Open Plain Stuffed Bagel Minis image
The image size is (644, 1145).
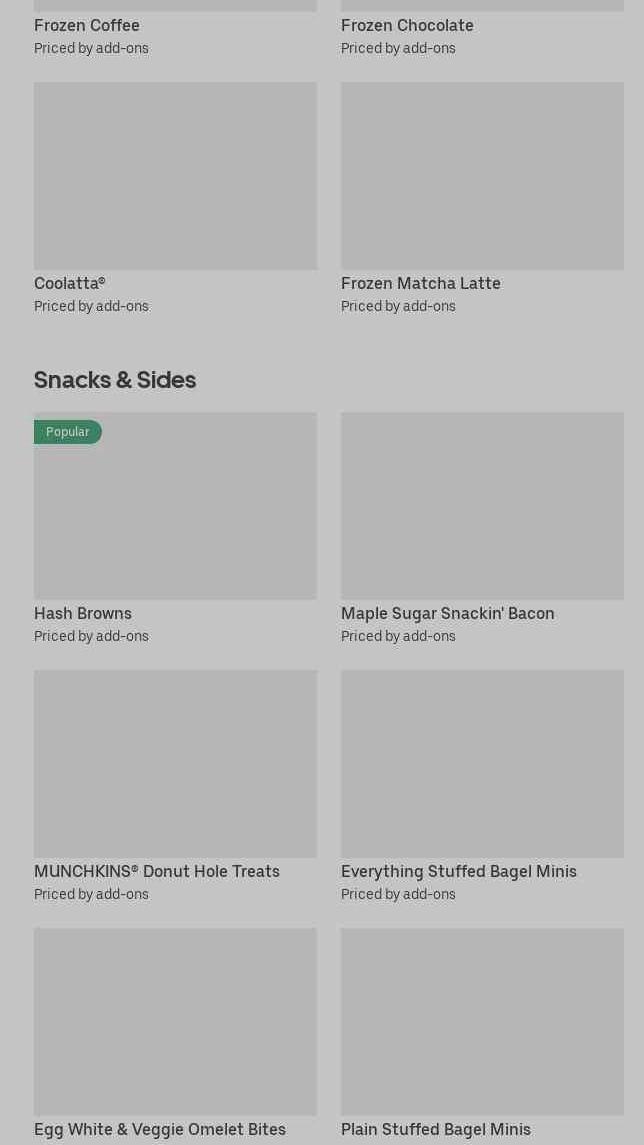click(482, 1021)
